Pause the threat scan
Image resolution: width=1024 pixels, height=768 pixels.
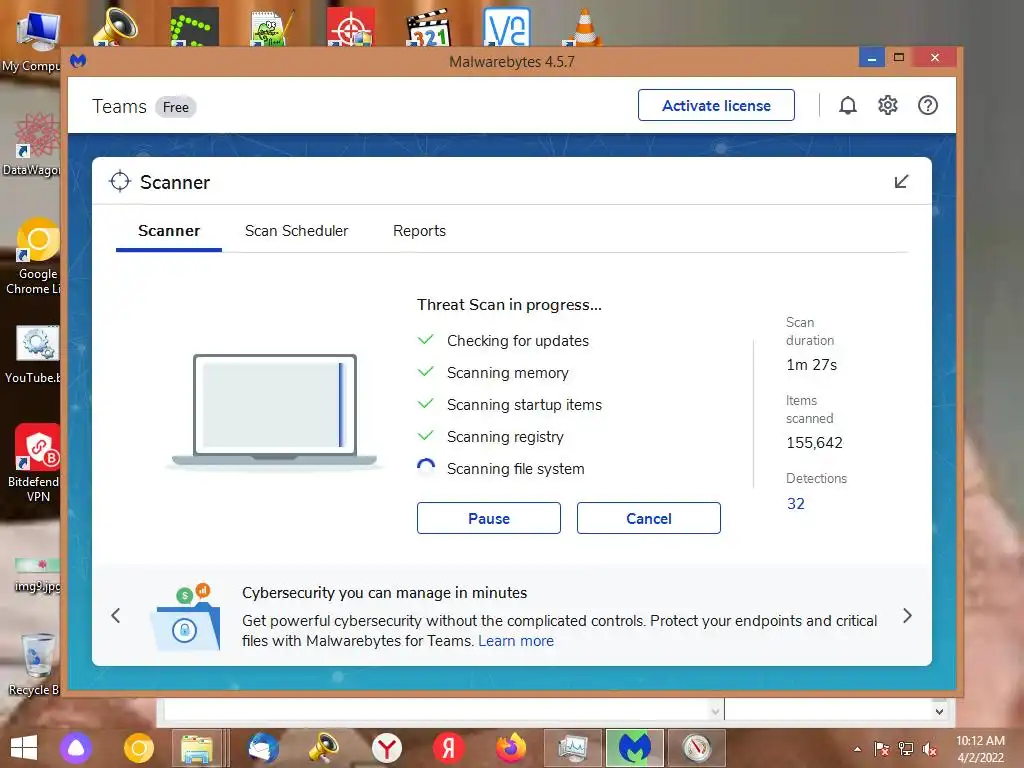point(488,518)
